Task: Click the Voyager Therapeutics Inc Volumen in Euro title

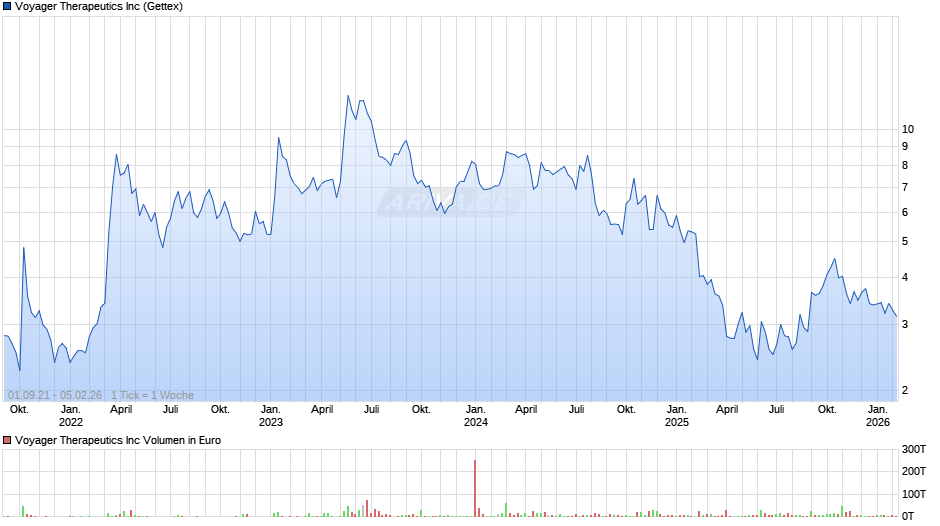Action: click(x=118, y=440)
